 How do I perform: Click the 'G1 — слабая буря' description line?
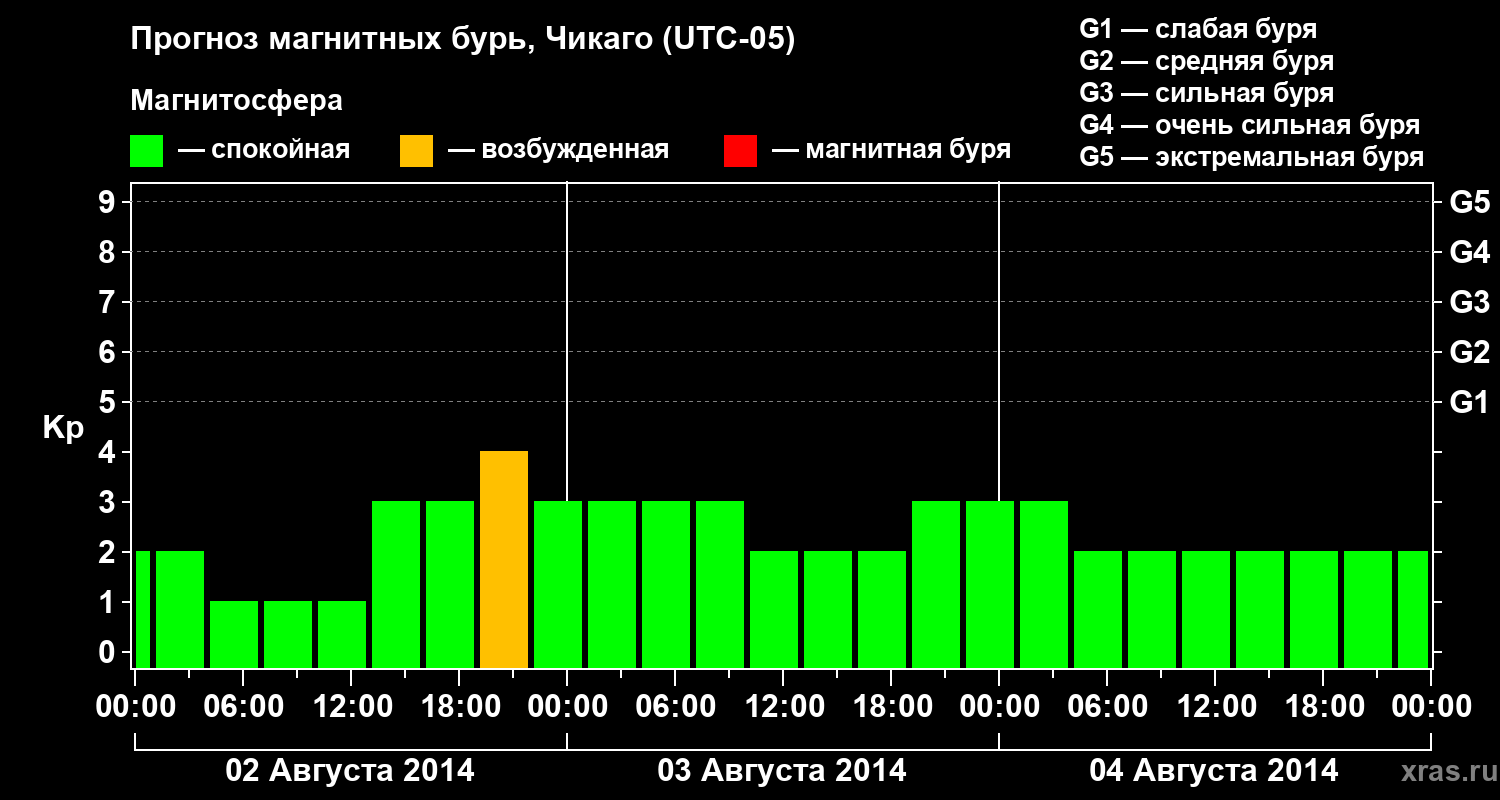click(x=1198, y=29)
